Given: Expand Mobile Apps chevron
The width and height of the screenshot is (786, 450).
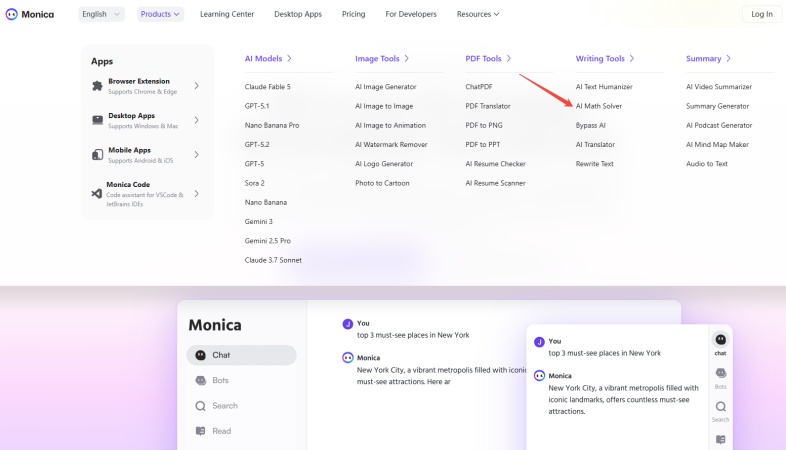Looking at the screenshot, I should 196,155.
